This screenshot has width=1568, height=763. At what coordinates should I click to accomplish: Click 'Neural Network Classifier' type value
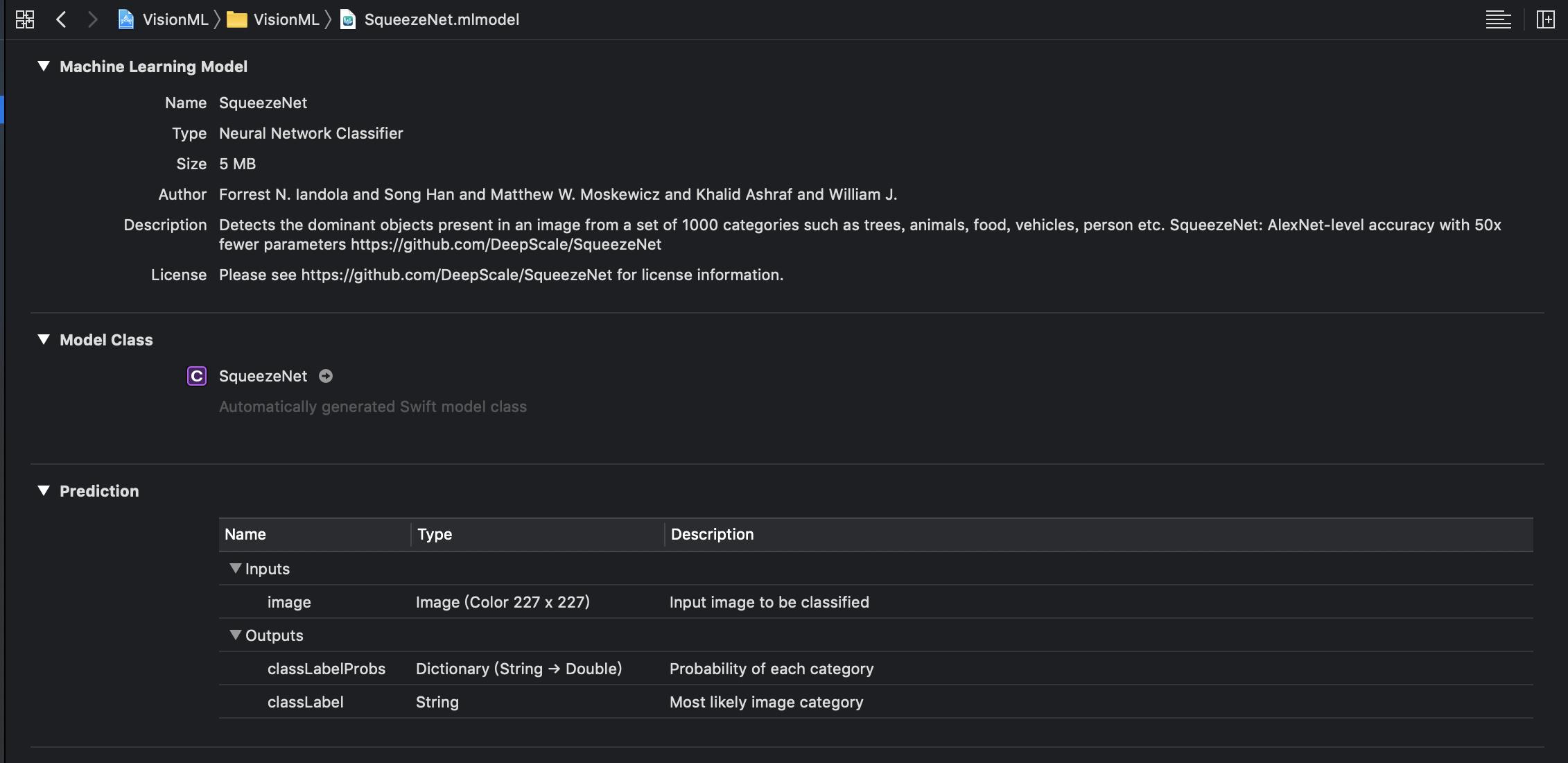point(311,133)
